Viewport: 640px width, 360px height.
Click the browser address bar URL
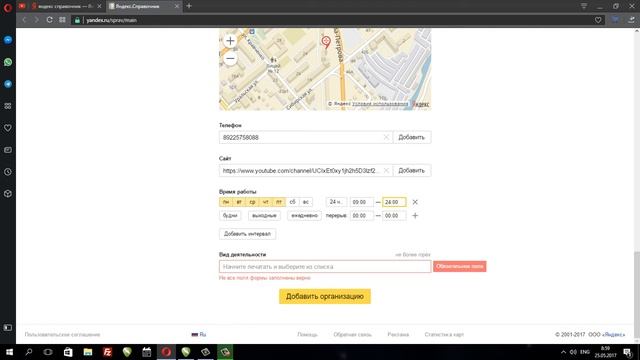(x=111, y=20)
